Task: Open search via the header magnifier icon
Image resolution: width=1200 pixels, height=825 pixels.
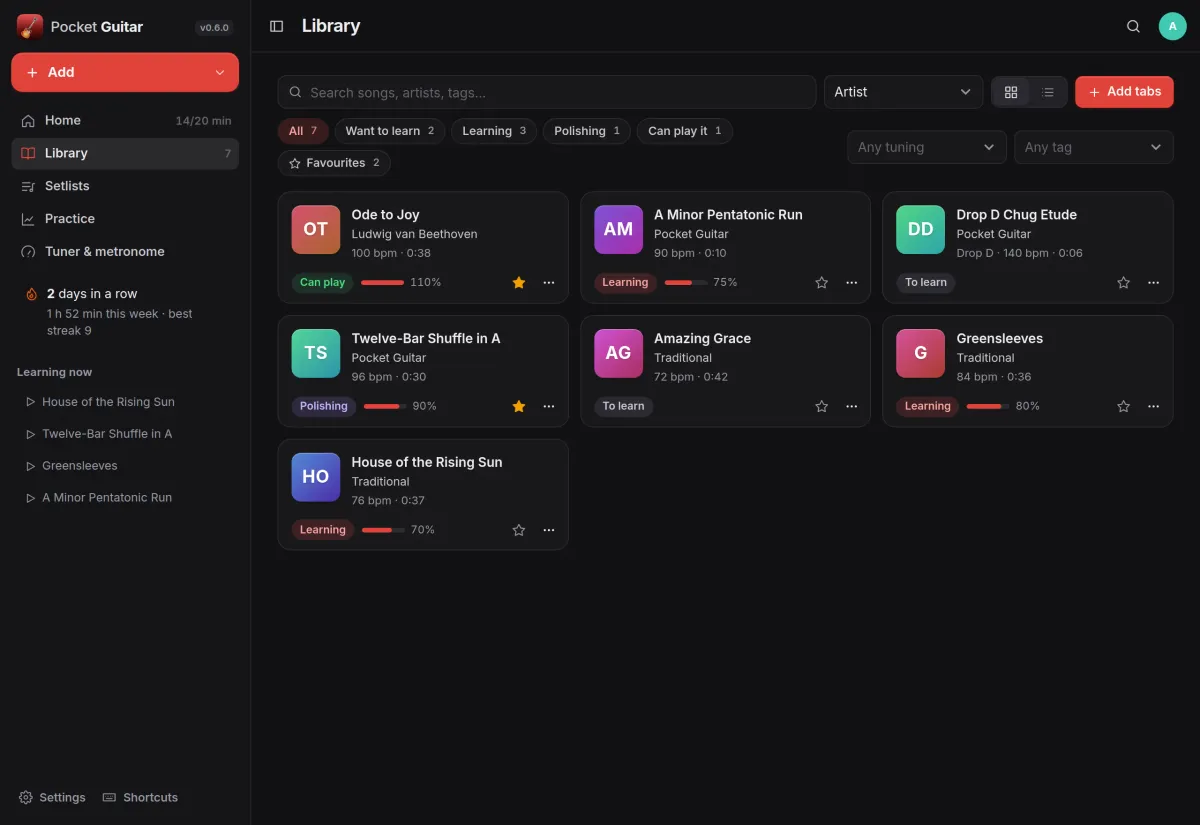Action: click(1133, 26)
